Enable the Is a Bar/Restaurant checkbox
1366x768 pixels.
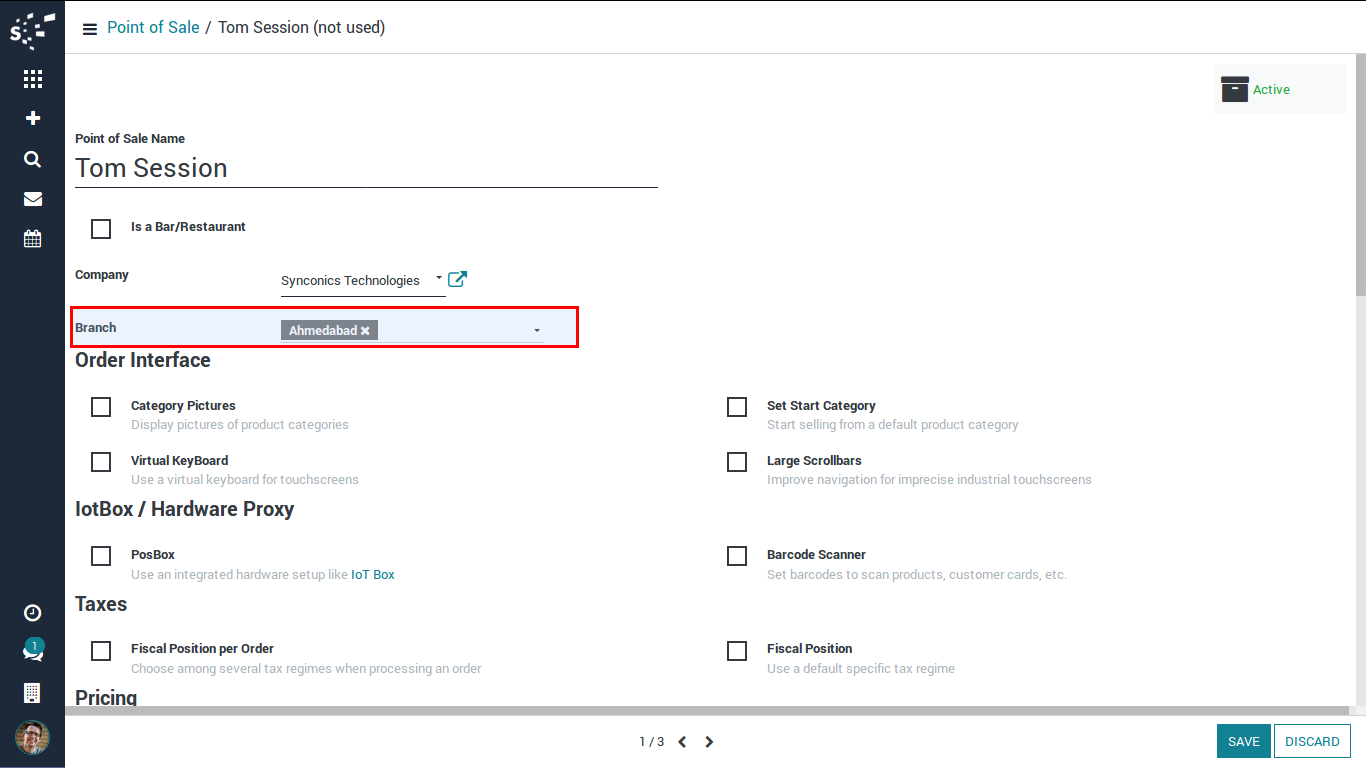[x=101, y=229]
